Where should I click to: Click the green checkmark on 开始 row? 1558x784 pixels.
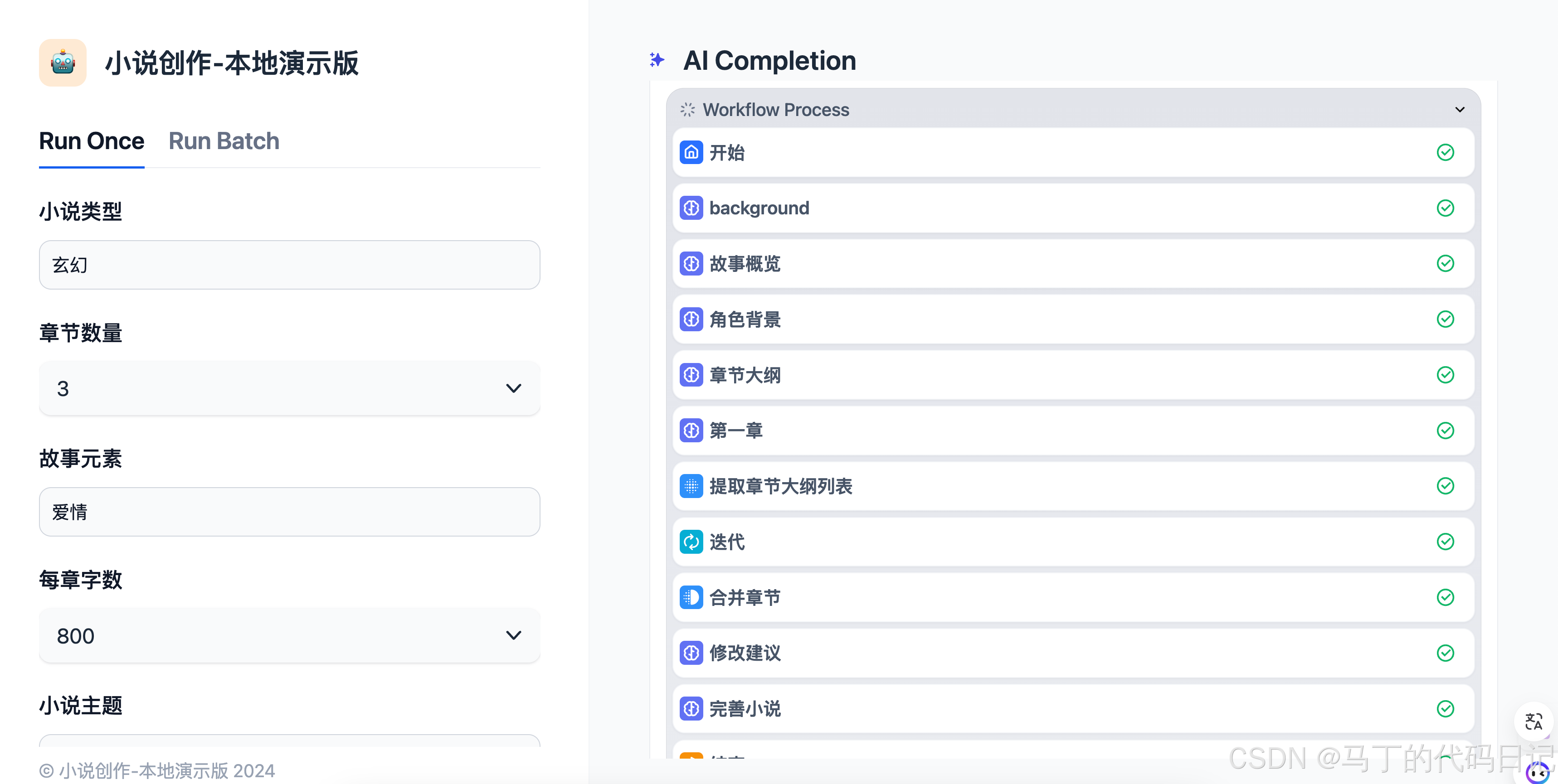1445,152
